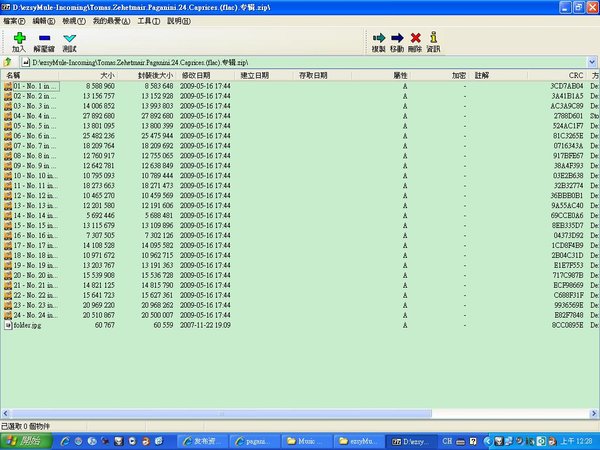This screenshot has height=450, width=600.
Task: Open the Edit (編輯) menu
Action: pos(44,21)
